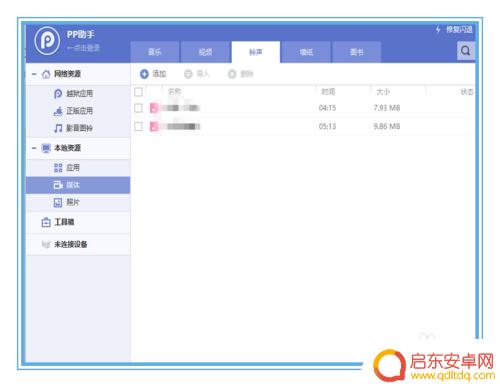Switch to the 图书 tab

click(x=356, y=52)
